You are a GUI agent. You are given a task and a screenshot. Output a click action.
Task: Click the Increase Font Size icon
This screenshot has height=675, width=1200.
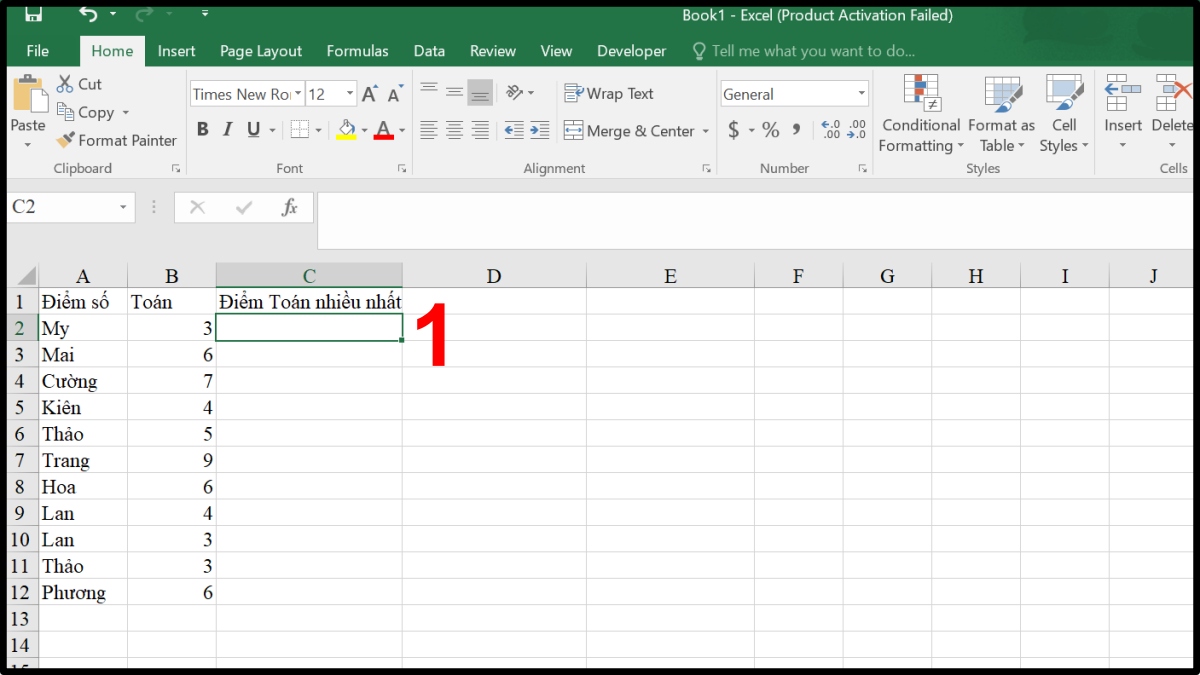pos(369,94)
